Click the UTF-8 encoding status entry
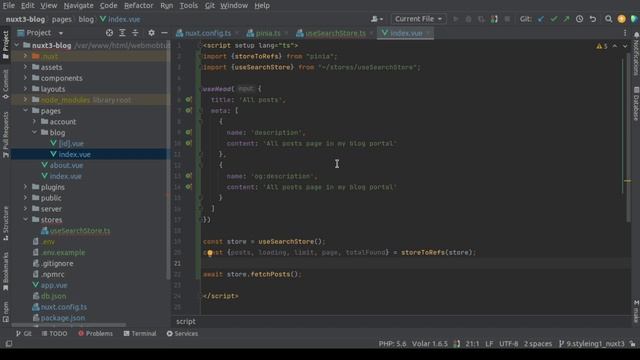640x360 pixels. [x=508, y=344]
